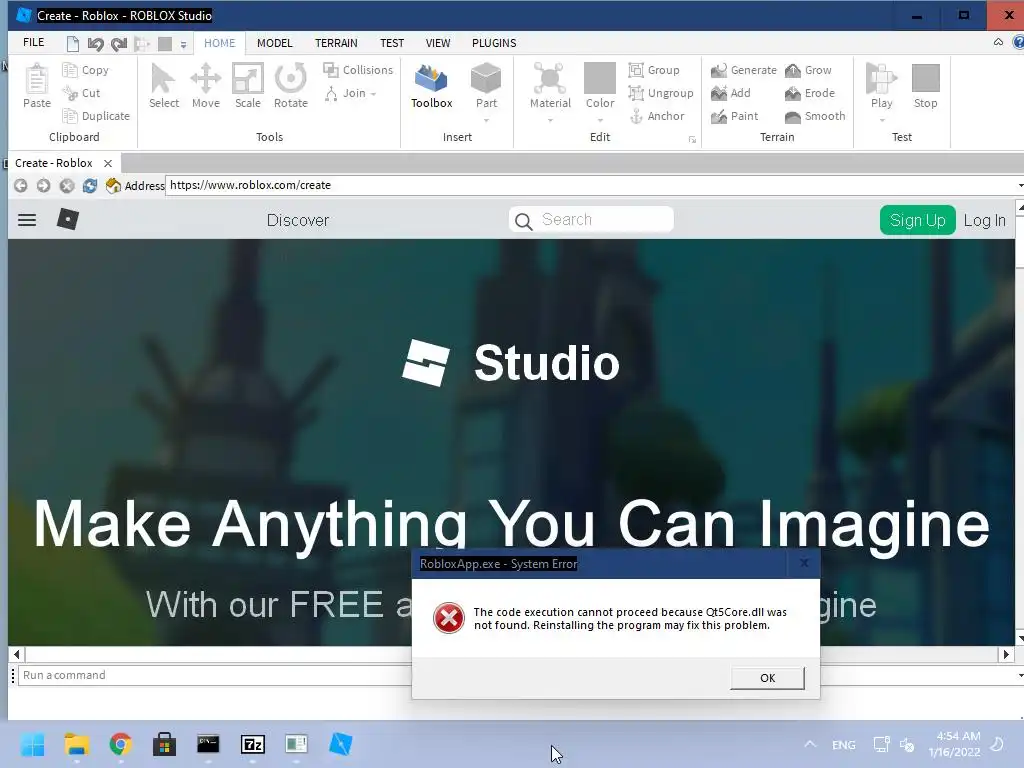Click Paint terrain tool
Viewport: 1024px width, 768px height.
point(735,116)
